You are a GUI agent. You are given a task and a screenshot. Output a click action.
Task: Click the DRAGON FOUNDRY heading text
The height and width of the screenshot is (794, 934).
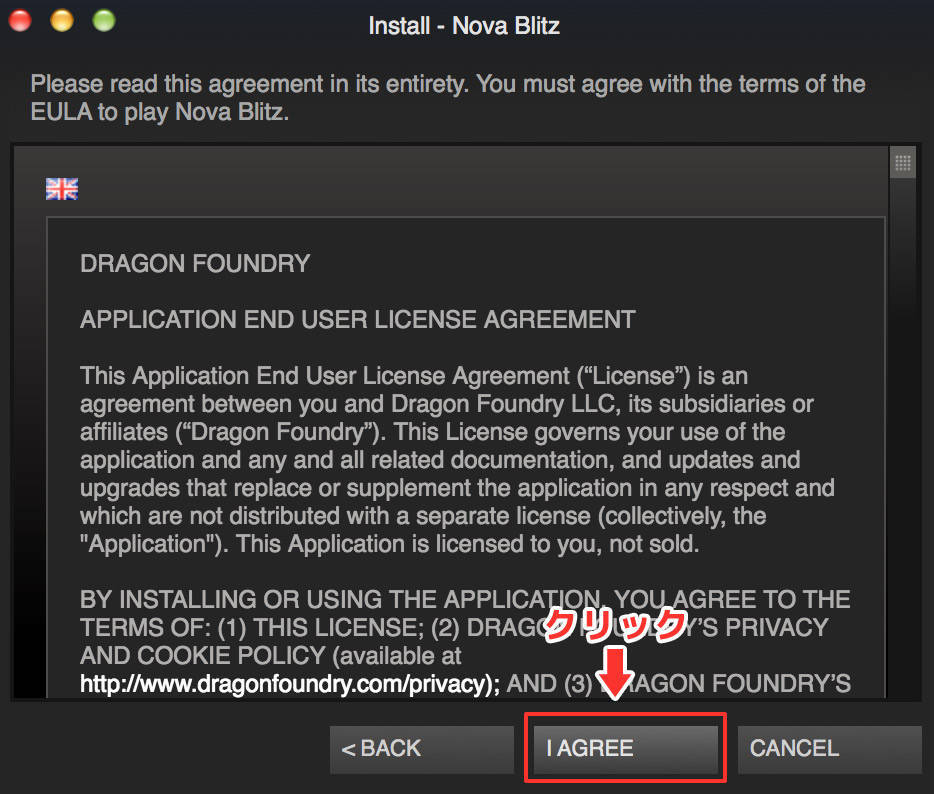tap(195, 263)
